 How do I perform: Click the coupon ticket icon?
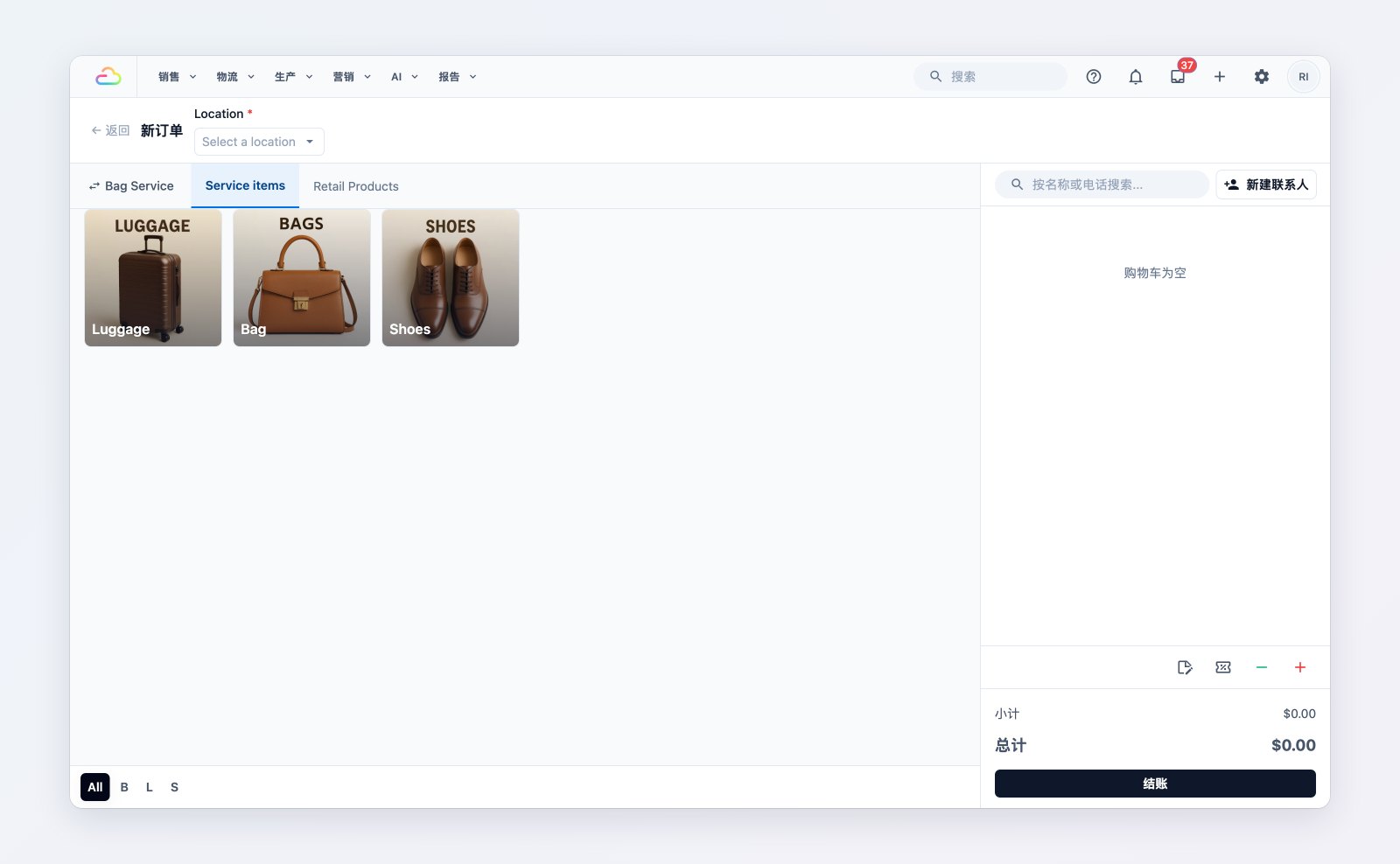1223,667
